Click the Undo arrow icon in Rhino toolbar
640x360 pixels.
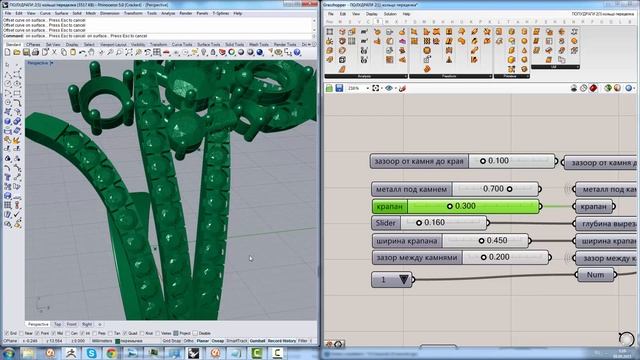tap(82, 52)
